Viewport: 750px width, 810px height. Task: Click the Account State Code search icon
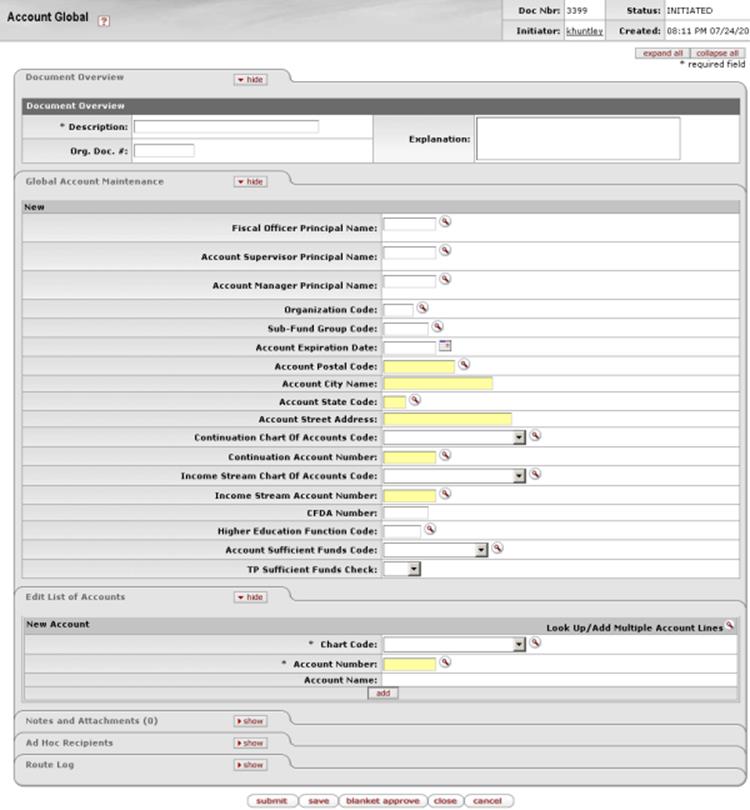click(x=415, y=400)
